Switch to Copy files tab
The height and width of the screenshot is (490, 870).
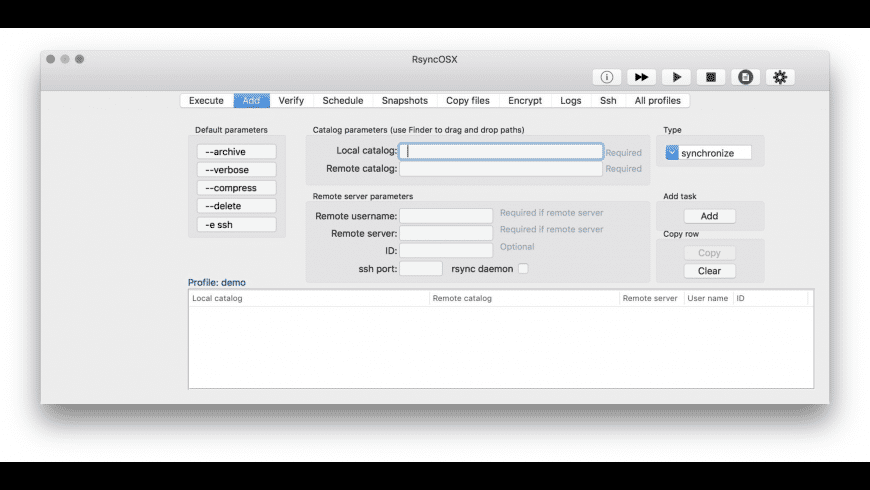[468, 100]
